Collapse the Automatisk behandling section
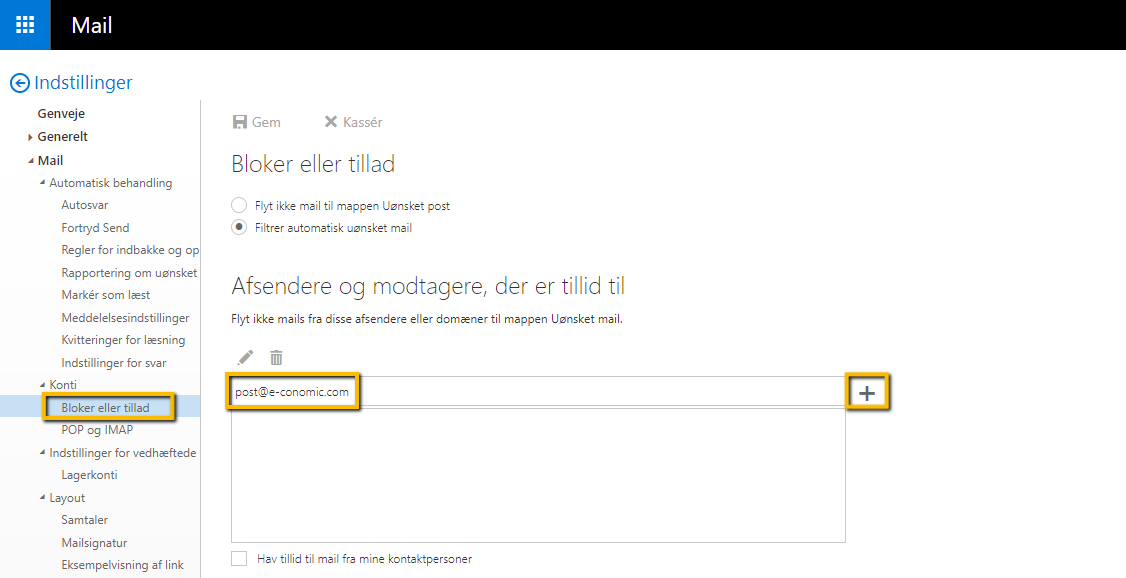 click(42, 182)
